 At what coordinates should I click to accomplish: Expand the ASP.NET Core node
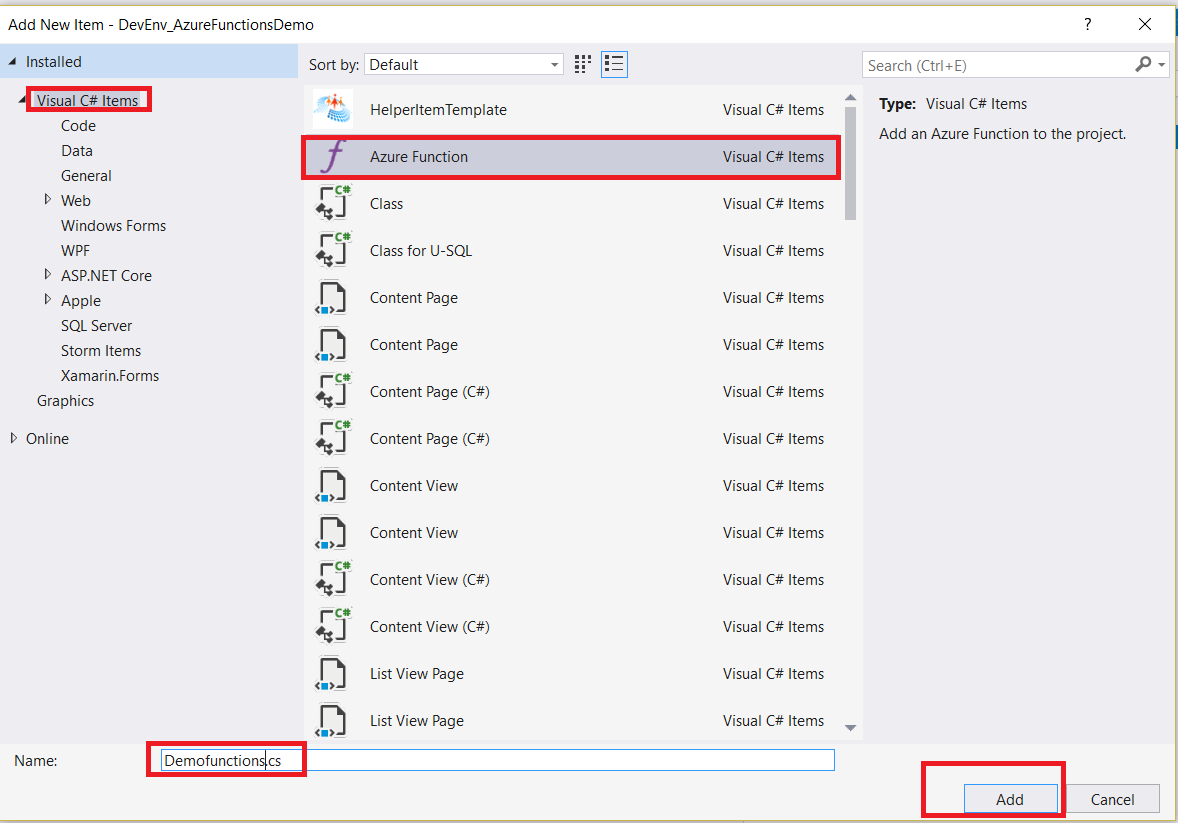(x=48, y=275)
